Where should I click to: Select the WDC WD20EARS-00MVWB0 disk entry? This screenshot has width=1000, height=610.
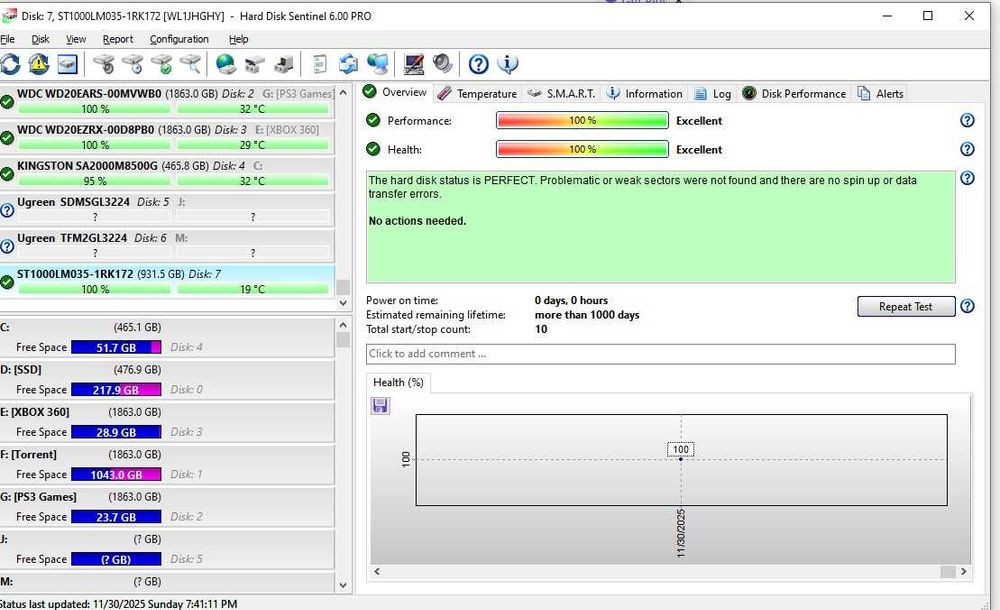tap(167, 101)
